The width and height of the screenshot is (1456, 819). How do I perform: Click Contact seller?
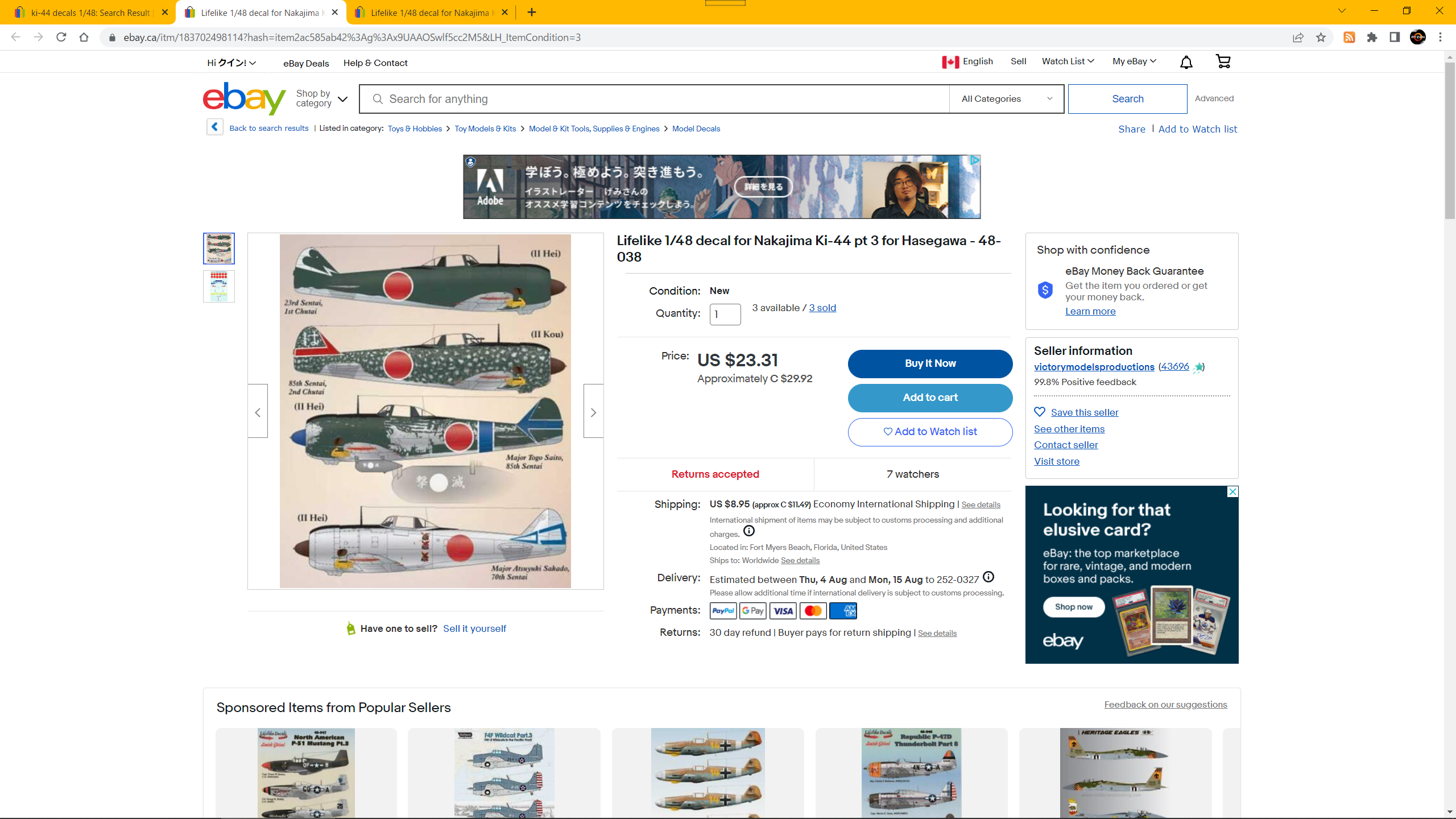[1066, 445]
